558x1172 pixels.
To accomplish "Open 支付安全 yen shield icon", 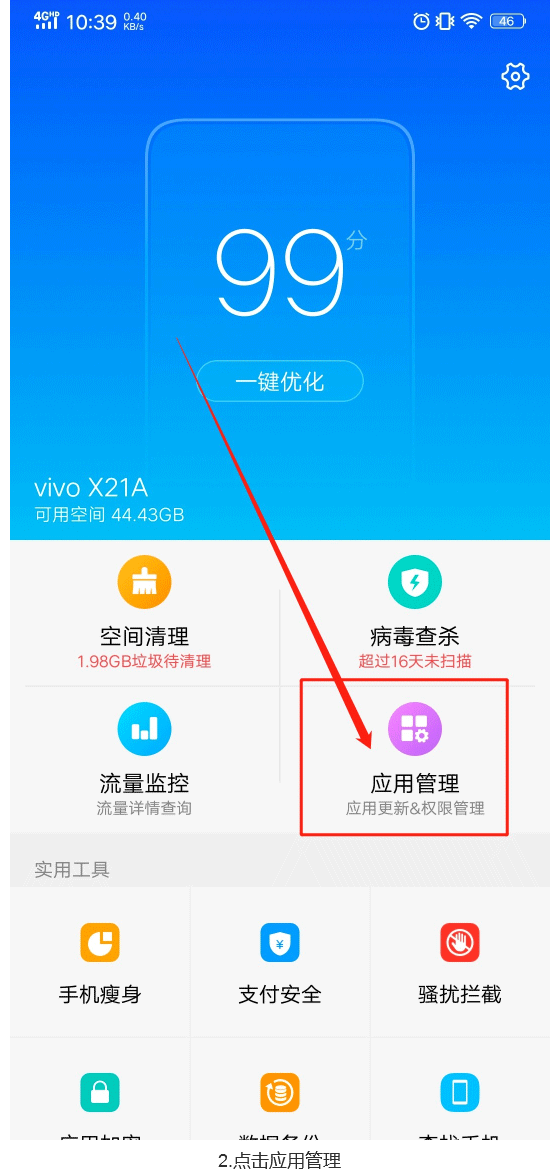I will [x=280, y=942].
